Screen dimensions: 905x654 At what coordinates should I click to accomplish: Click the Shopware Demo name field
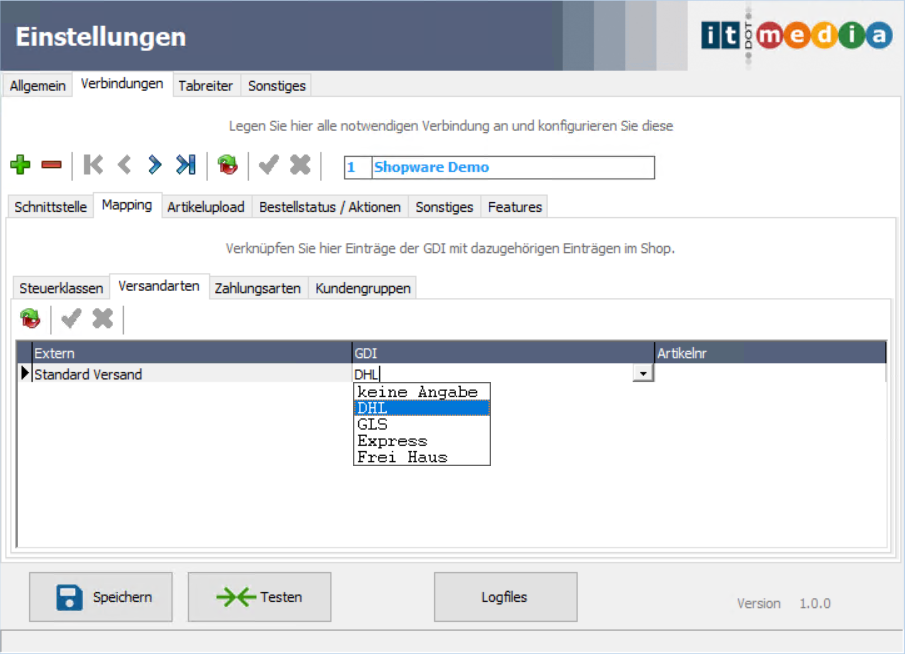510,167
